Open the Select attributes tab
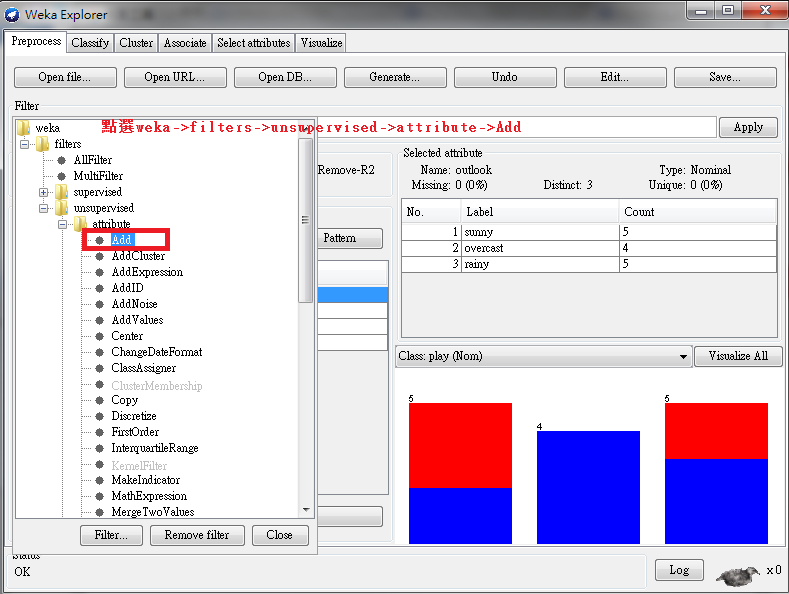The image size is (789, 594). [x=254, y=43]
